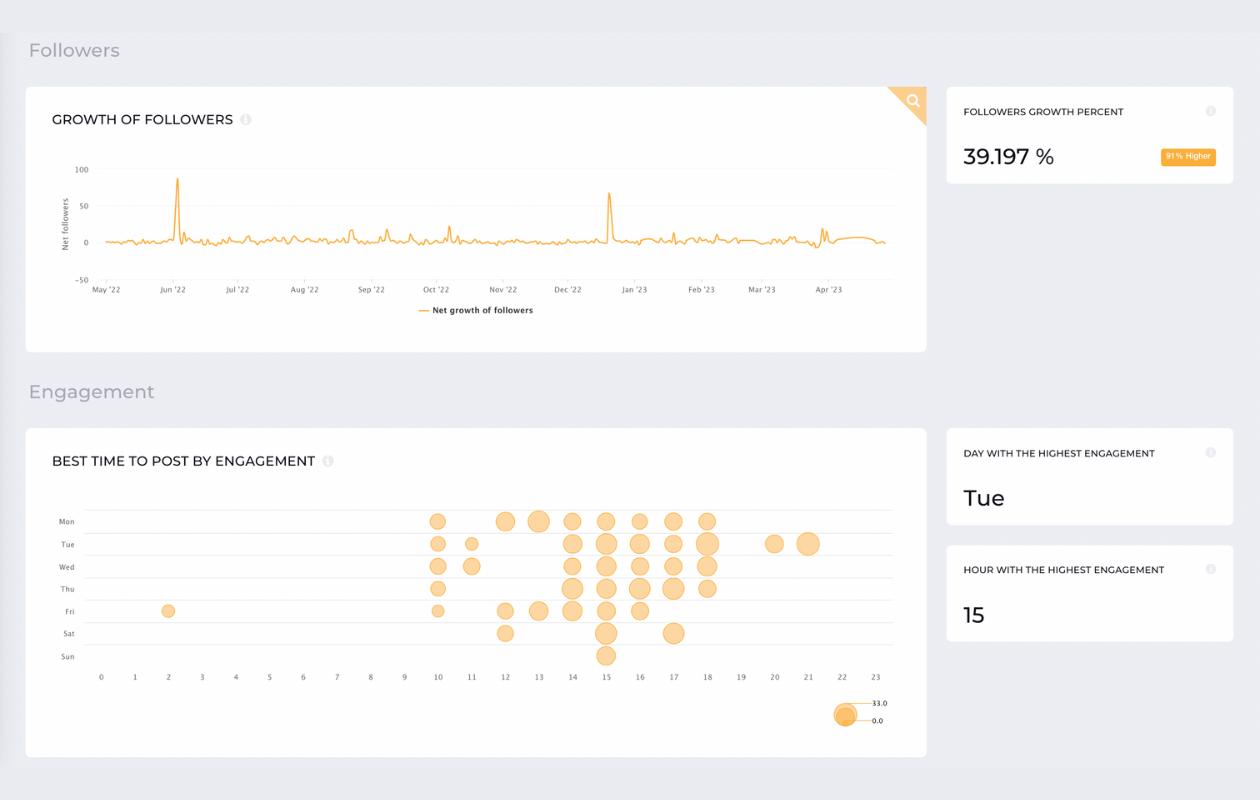Click the Net followers y-axis title

(x=66, y=224)
